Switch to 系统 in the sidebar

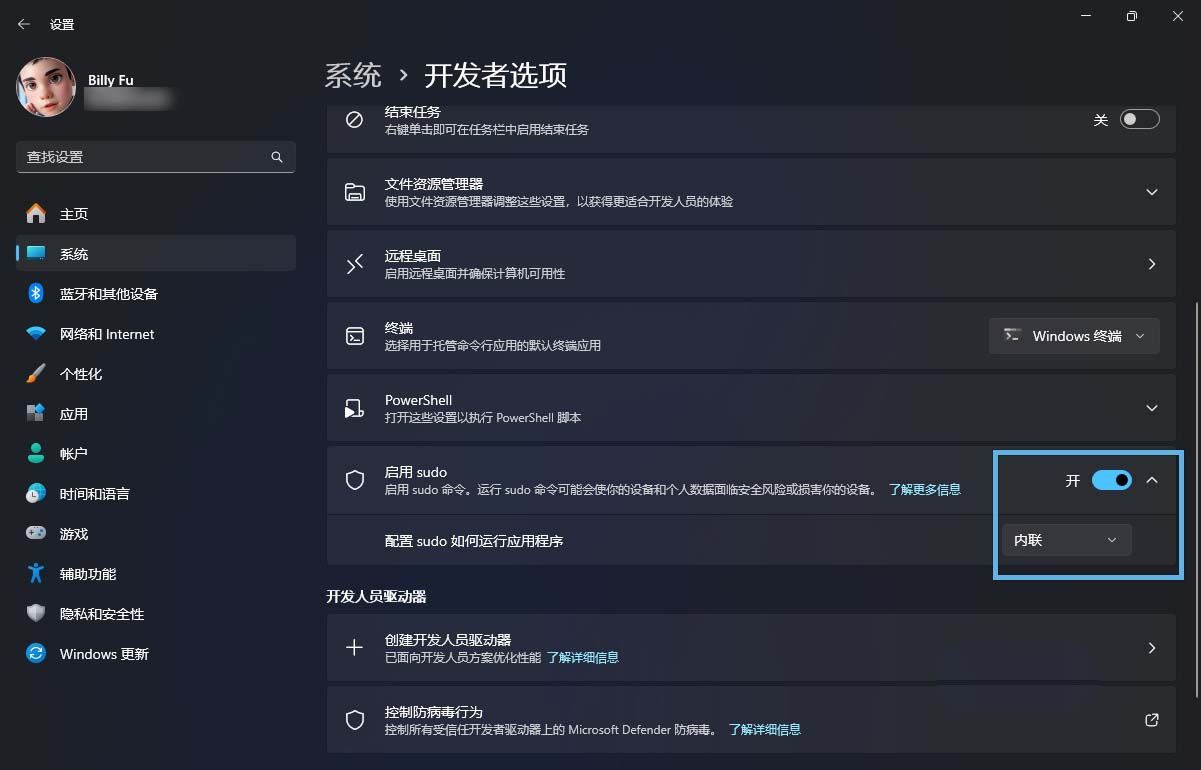(74, 253)
